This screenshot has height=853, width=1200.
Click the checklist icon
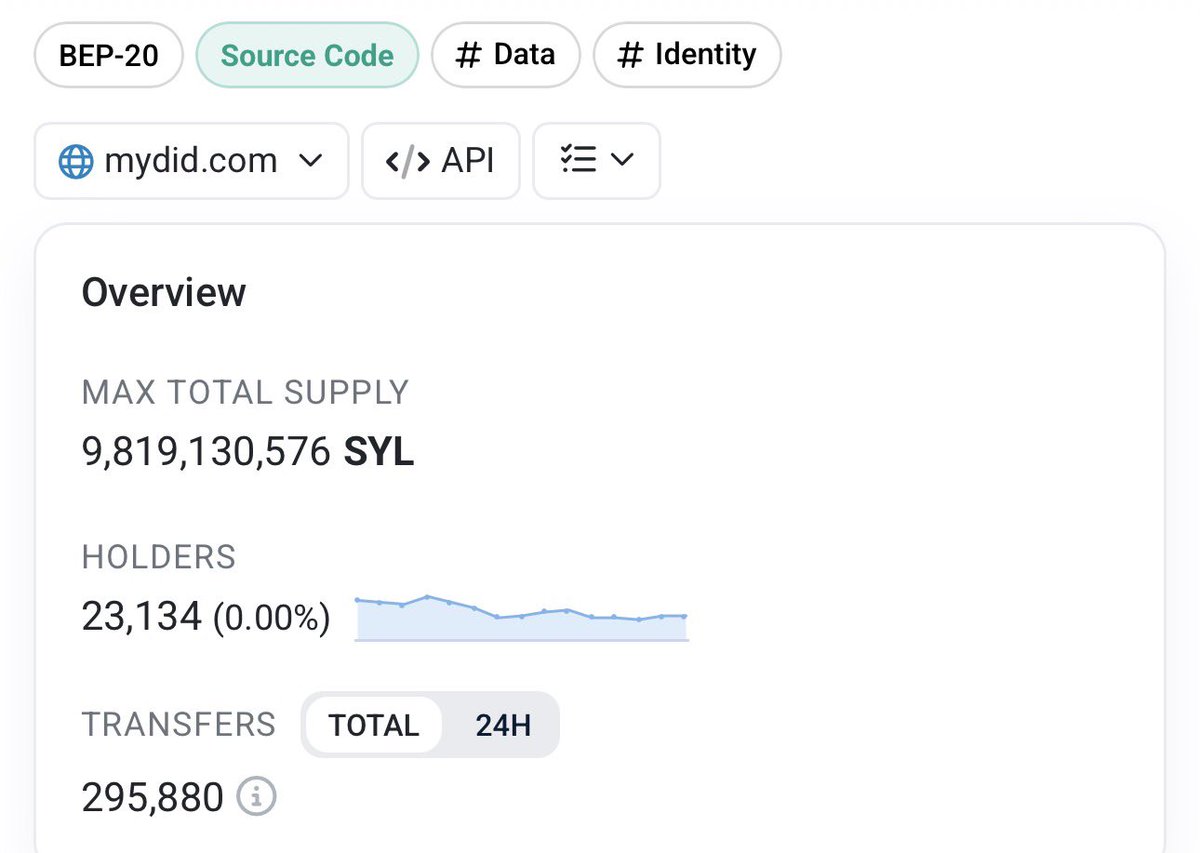(578, 160)
